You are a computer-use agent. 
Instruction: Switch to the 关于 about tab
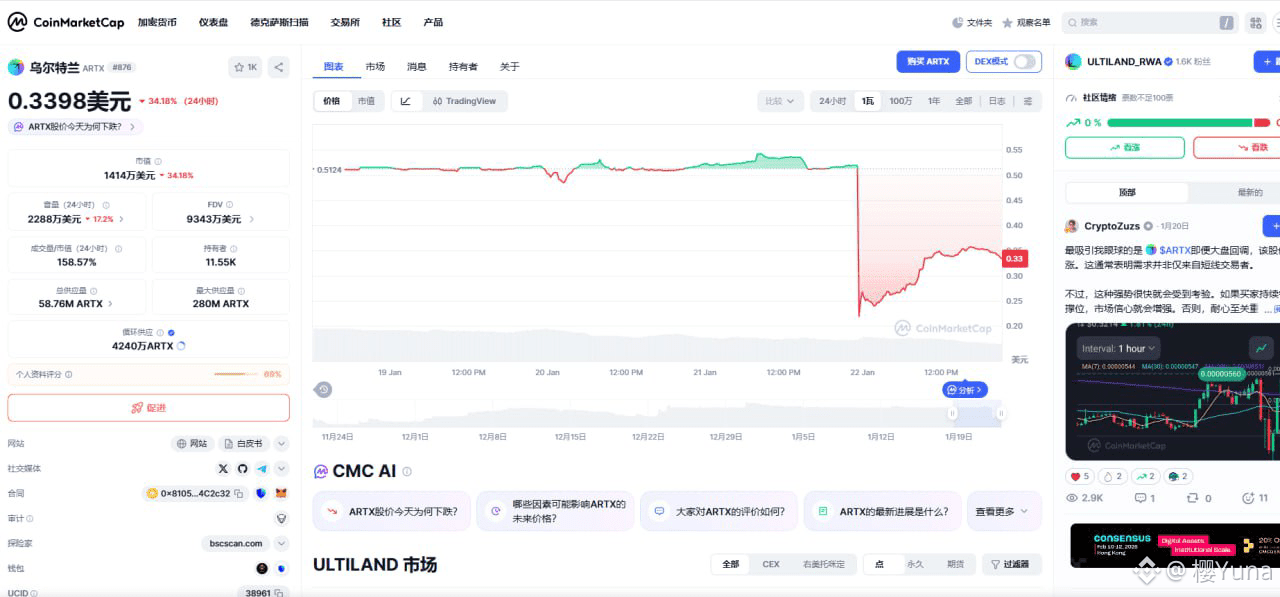[510, 67]
